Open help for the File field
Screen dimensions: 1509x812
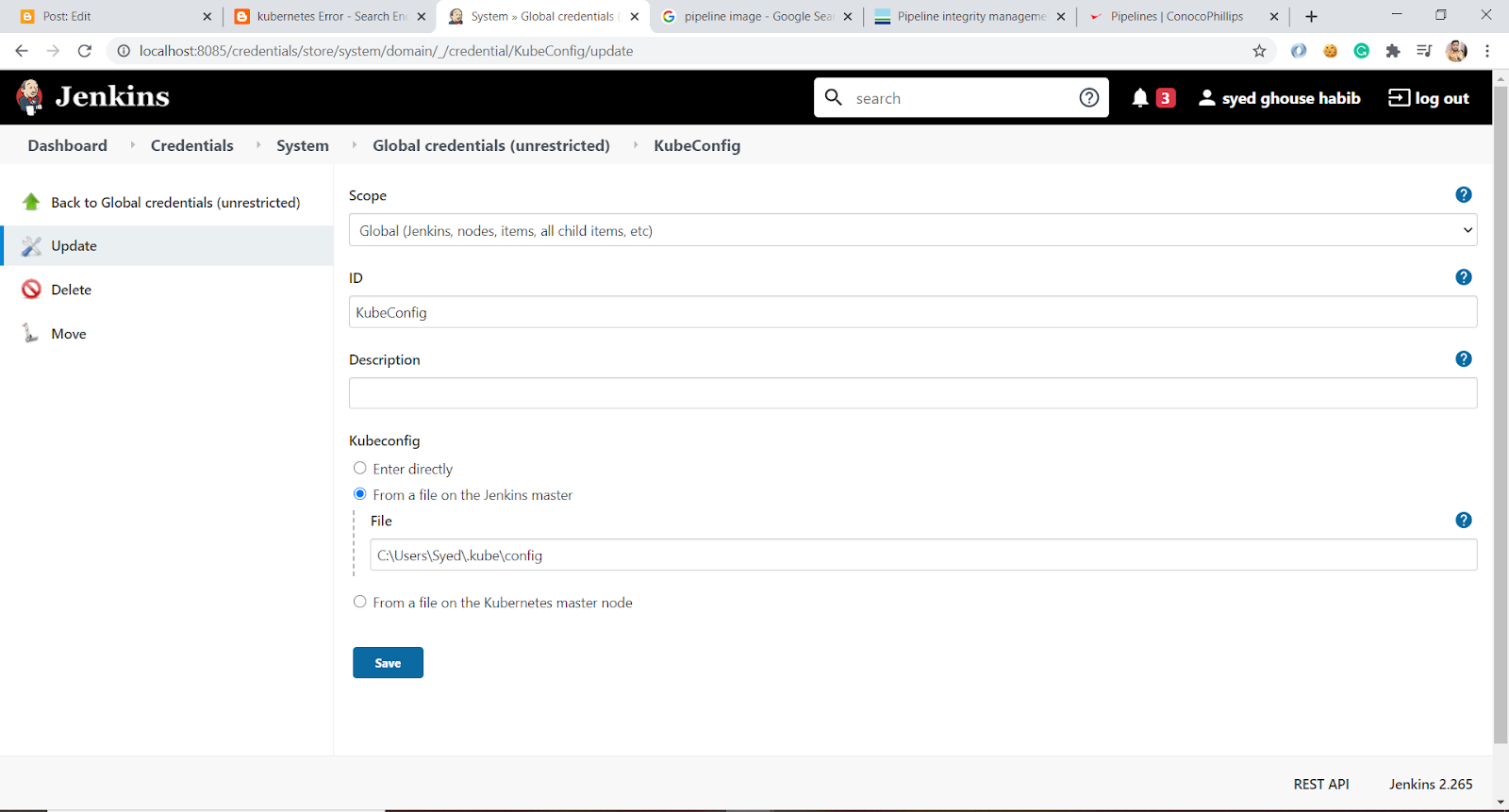click(x=1464, y=520)
